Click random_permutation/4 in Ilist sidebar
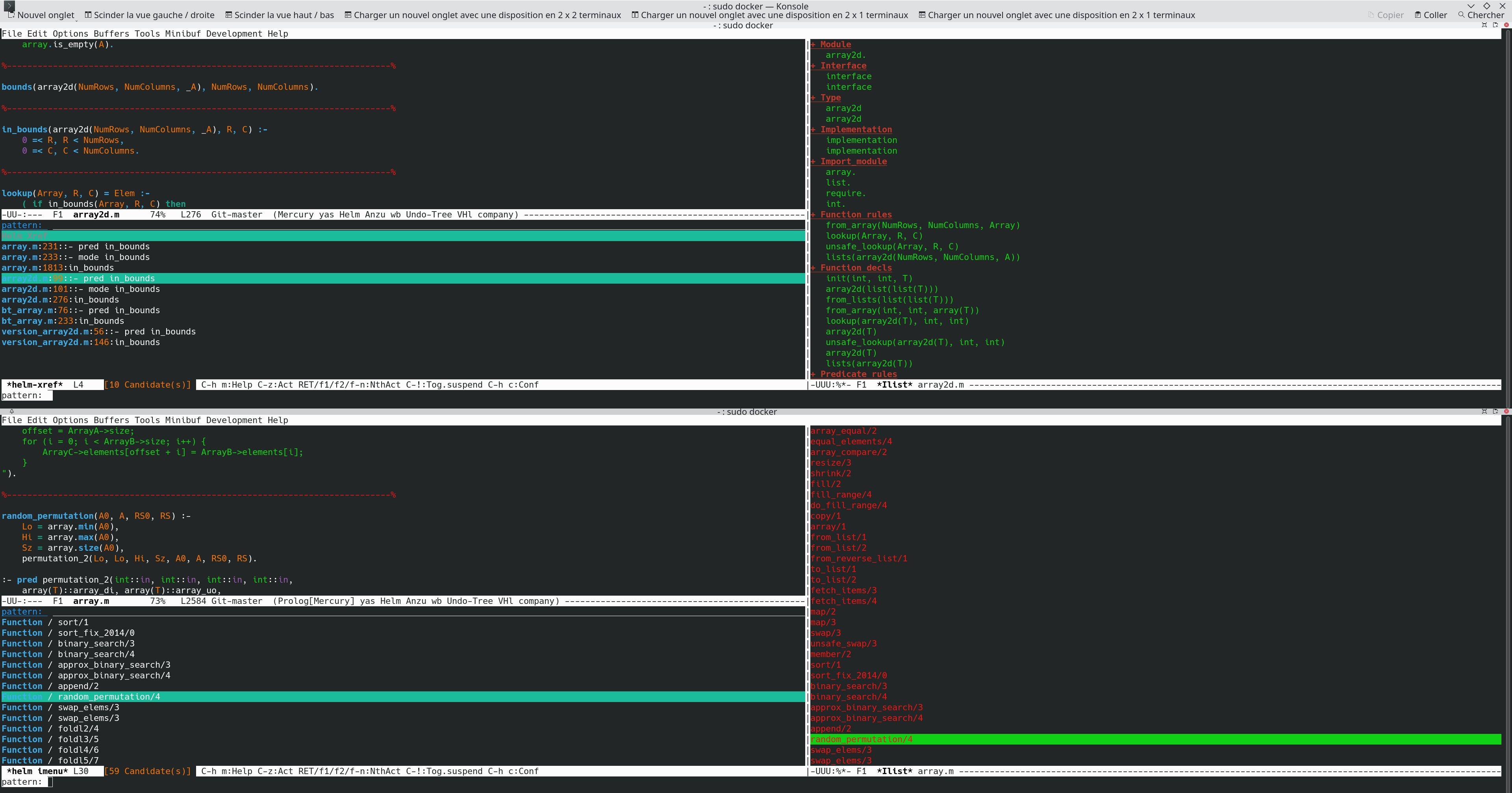This screenshot has height=793, width=1512. pyautogui.click(x=861, y=739)
